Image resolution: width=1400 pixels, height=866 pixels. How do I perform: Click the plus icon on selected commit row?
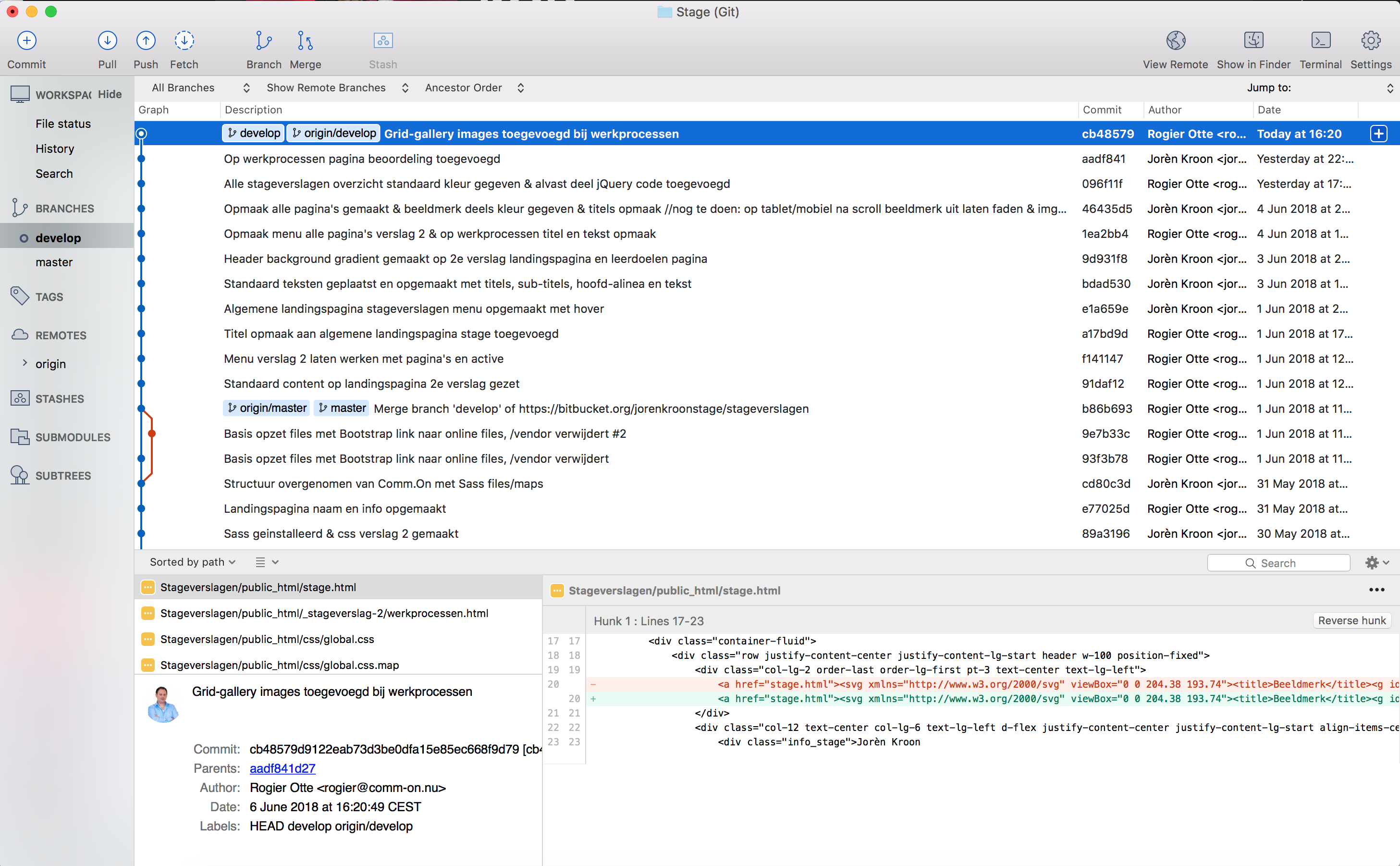tap(1378, 134)
